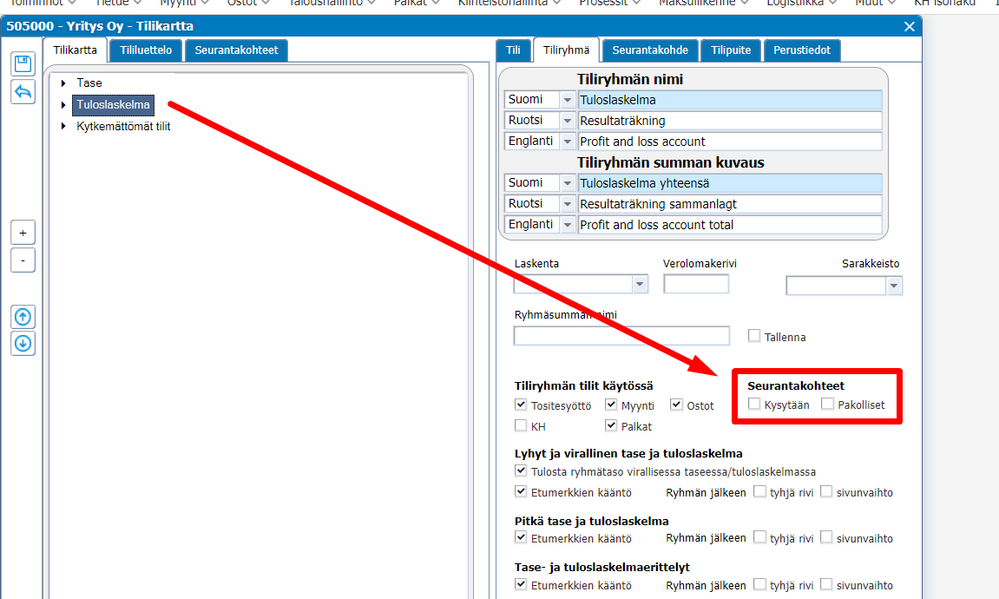Click the Ryhmäsumman nimi input field
Screen dimensions: 999x599
pyautogui.click(x=621, y=336)
